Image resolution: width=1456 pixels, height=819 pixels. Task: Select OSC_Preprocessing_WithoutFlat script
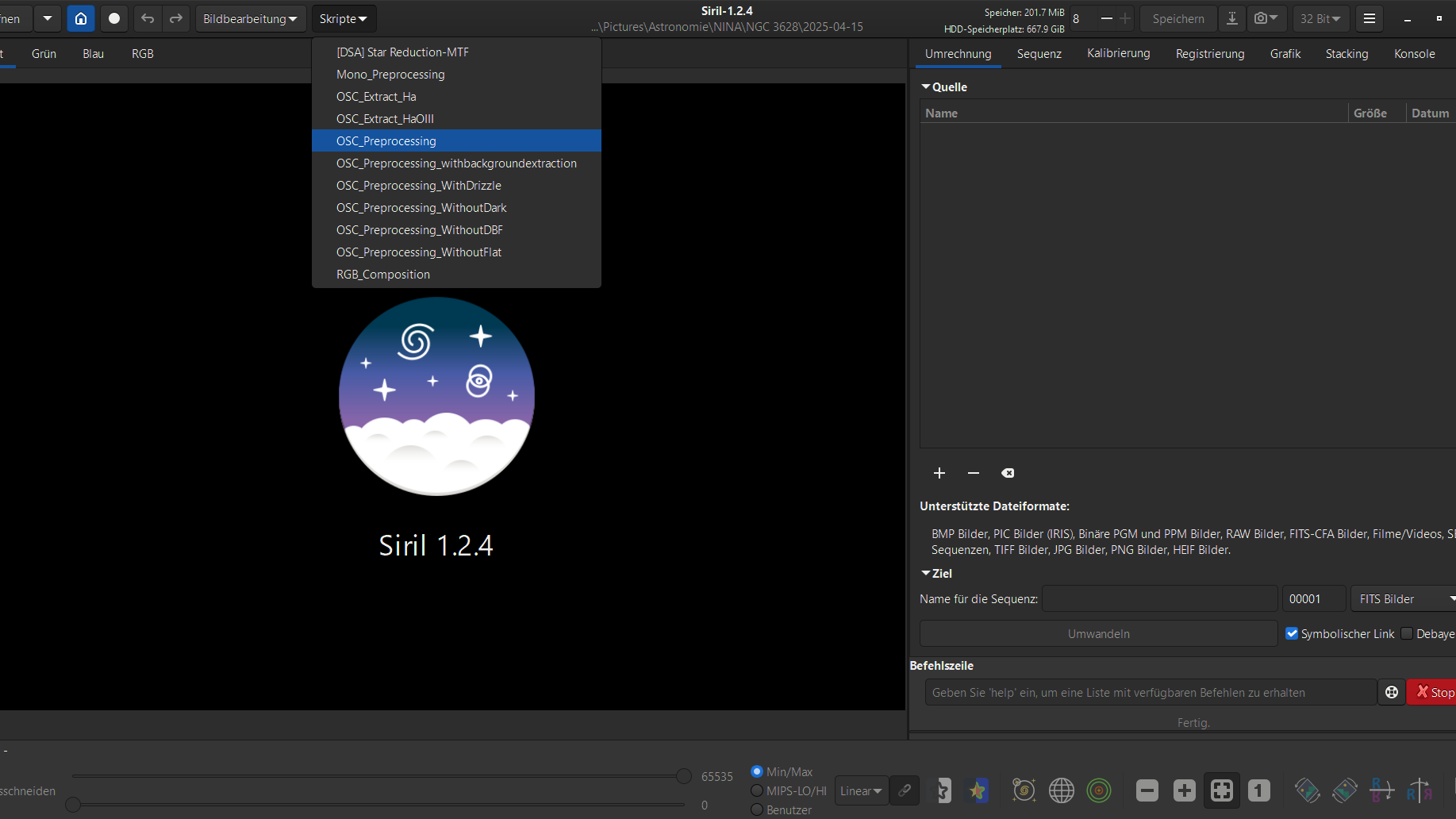tap(456, 252)
